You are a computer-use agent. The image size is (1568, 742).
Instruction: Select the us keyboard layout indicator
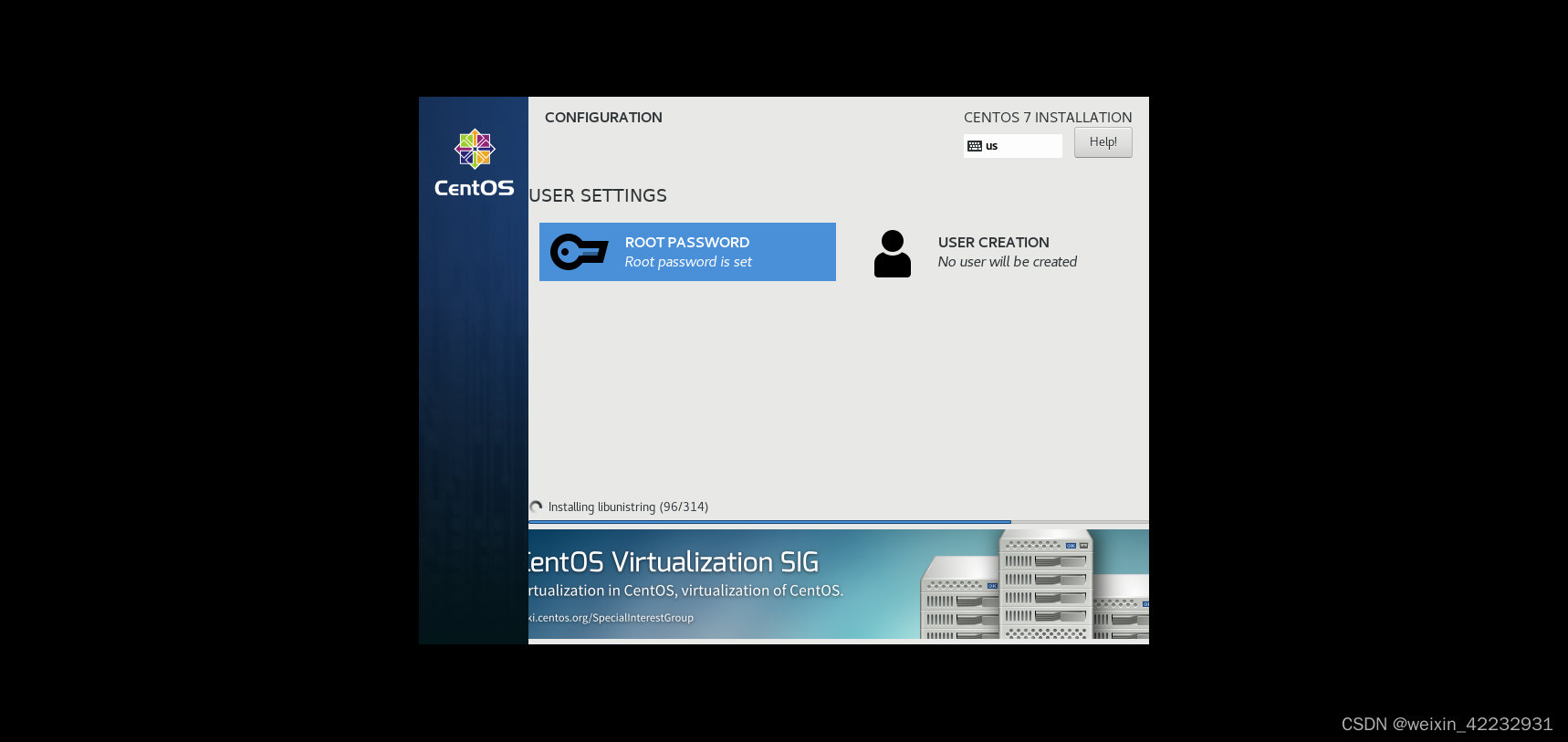pos(1012,146)
